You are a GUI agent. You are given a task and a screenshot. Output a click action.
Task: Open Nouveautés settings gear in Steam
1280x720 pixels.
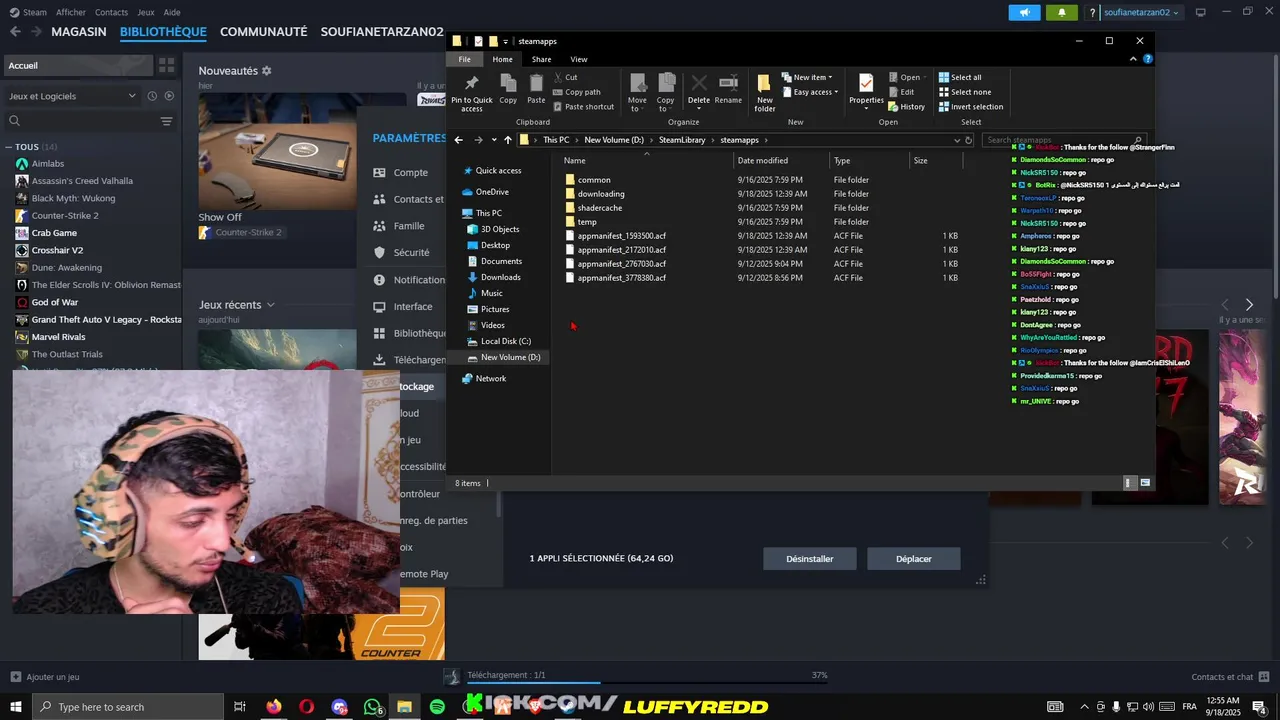tap(266, 71)
